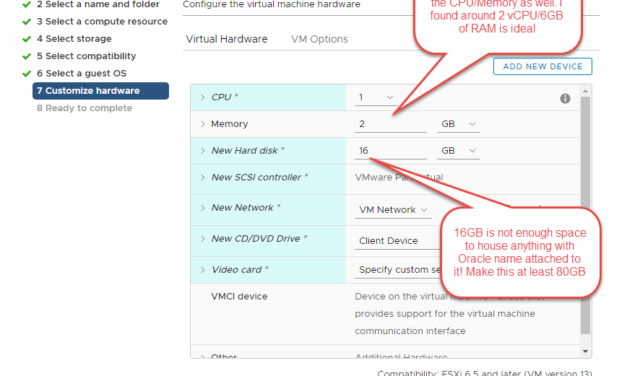Click the VMCI device label

tap(239, 296)
